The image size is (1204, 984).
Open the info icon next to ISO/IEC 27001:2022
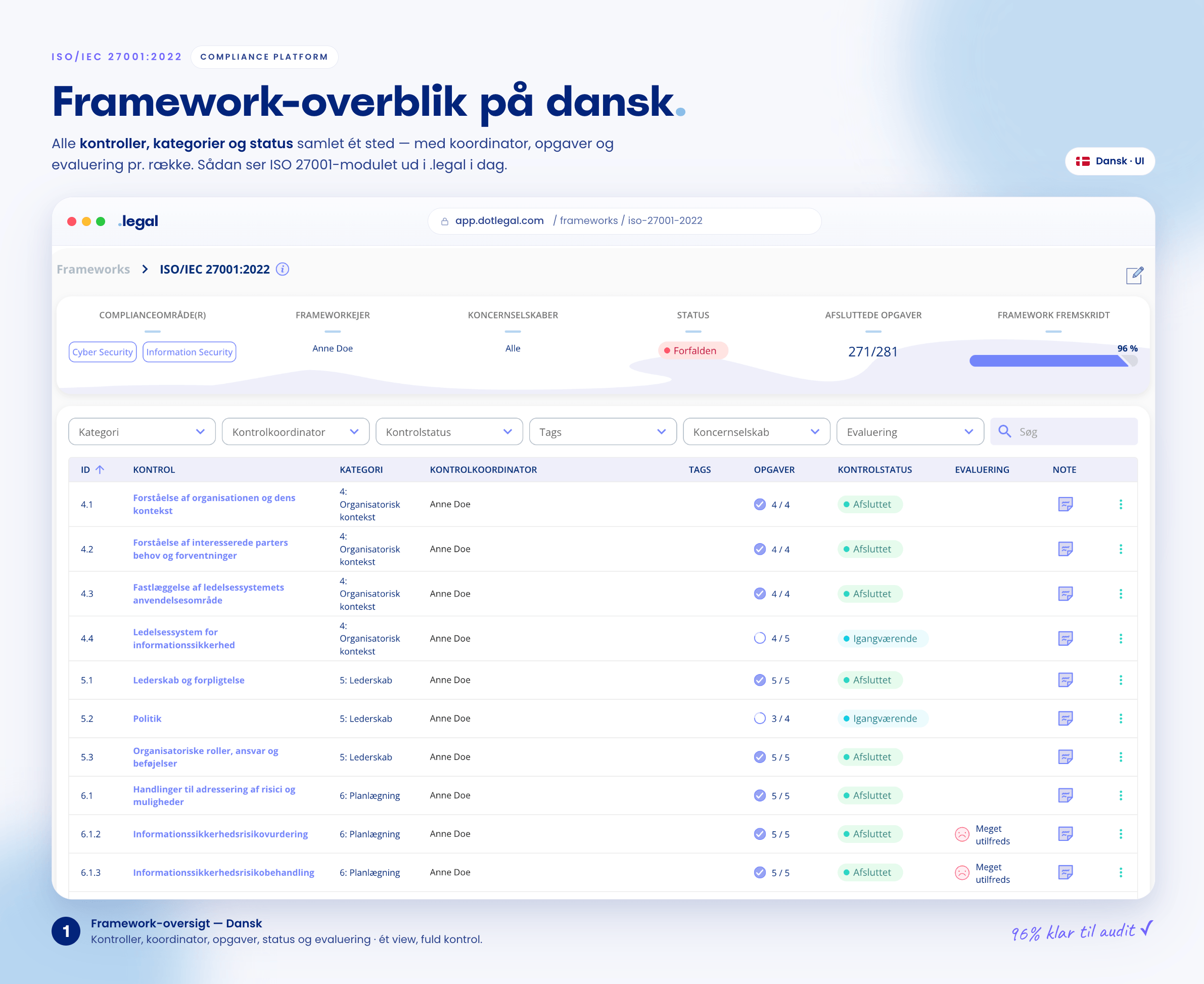point(282,269)
